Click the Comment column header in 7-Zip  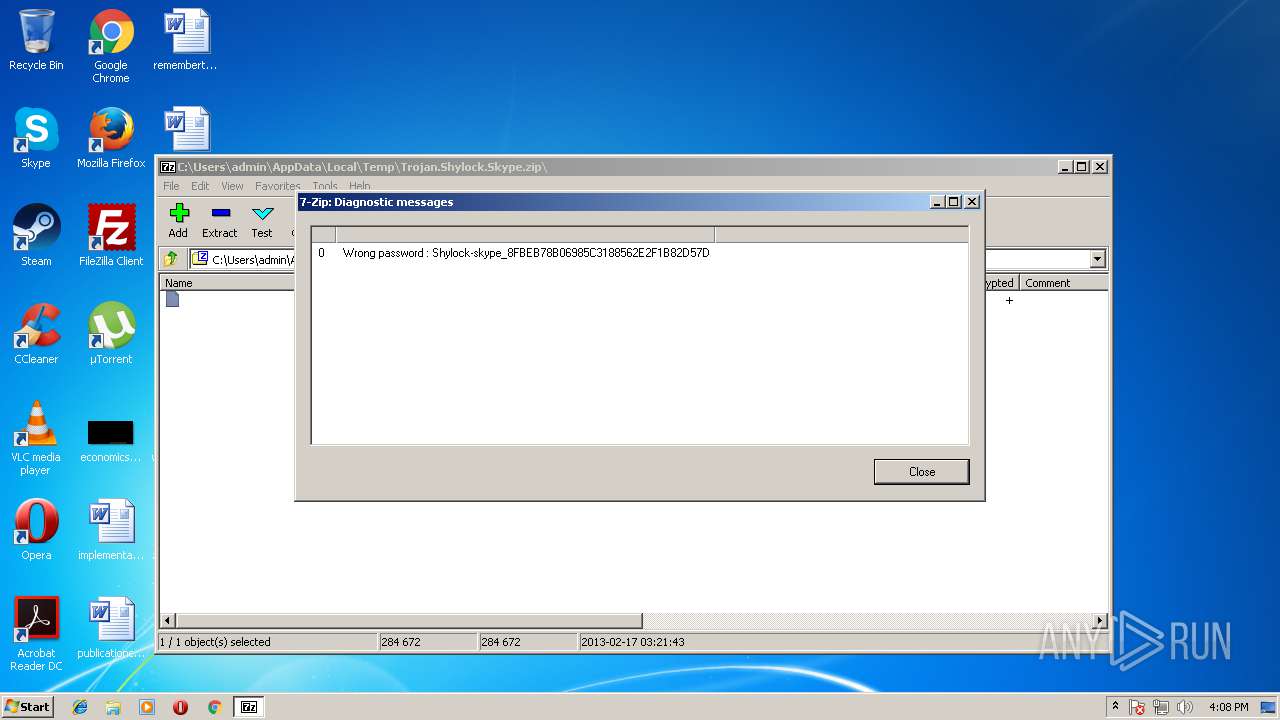[x=1063, y=283]
